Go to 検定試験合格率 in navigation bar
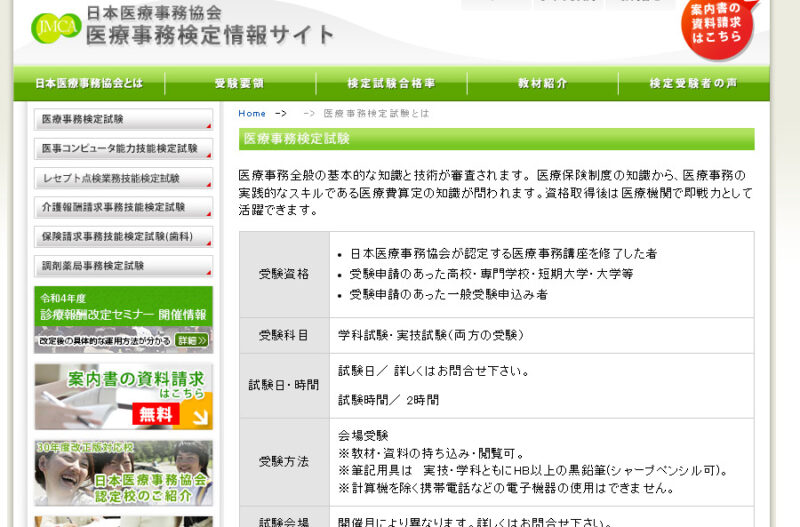 pos(391,84)
